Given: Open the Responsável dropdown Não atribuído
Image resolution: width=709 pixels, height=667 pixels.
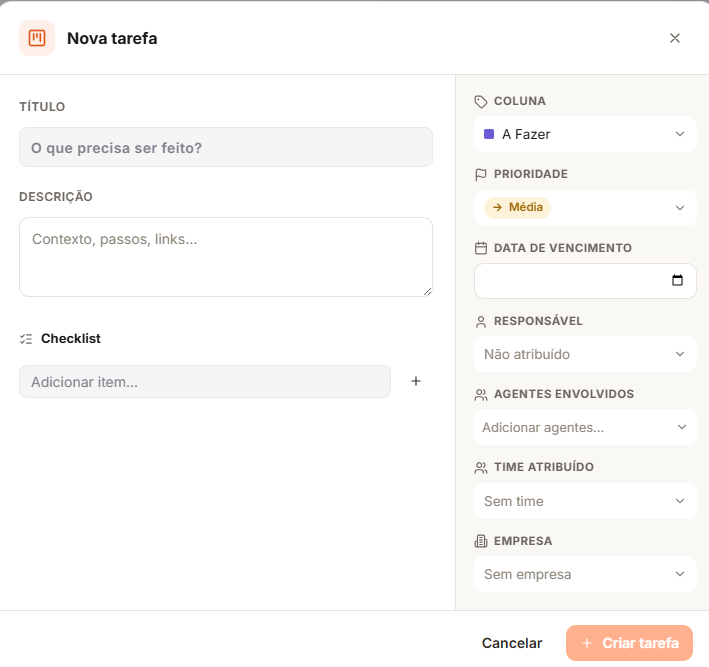Looking at the screenshot, I should coord(585,354).
